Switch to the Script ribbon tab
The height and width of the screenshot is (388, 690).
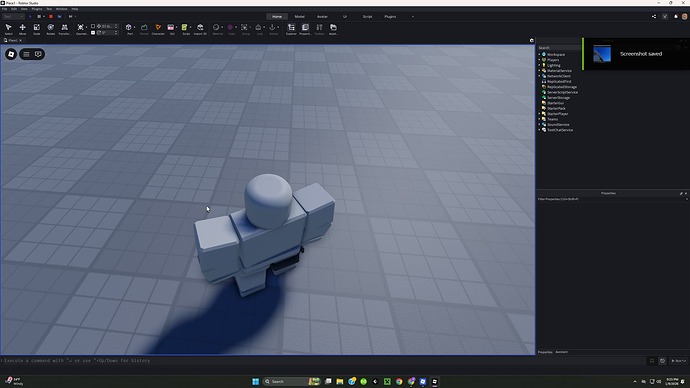367,17
